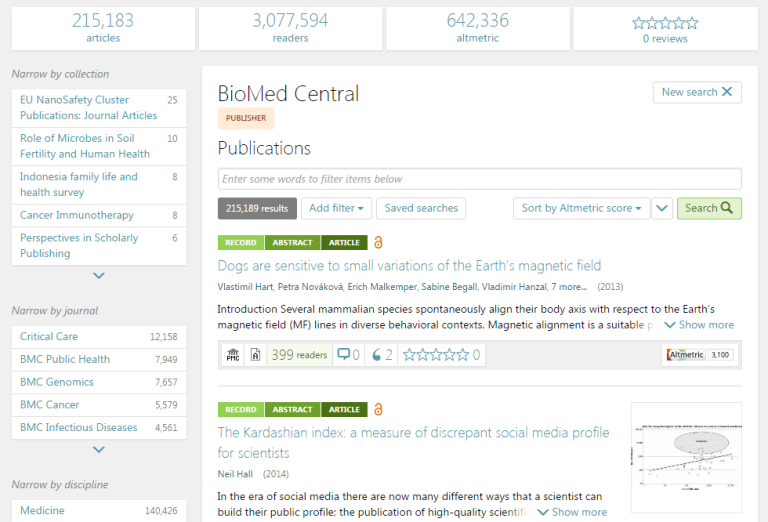Click the PUBLISHER tag
Viewport: 768px width, 522px height.
(246, 118)
